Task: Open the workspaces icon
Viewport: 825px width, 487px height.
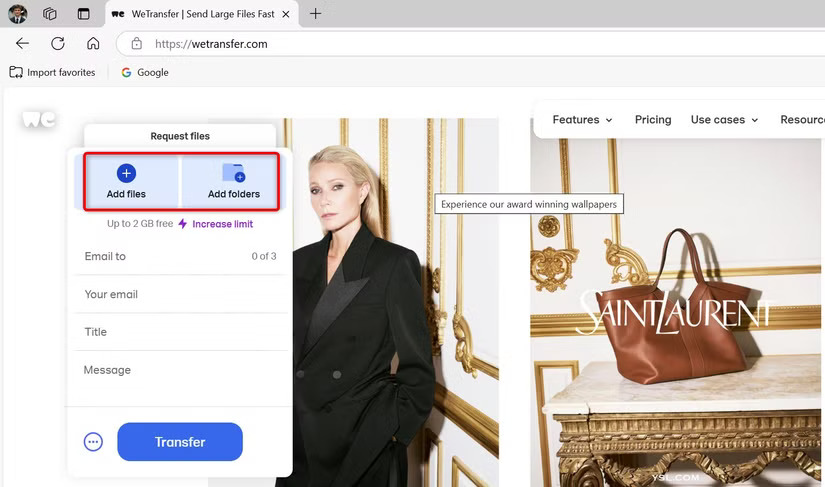Action: (50, 14)
